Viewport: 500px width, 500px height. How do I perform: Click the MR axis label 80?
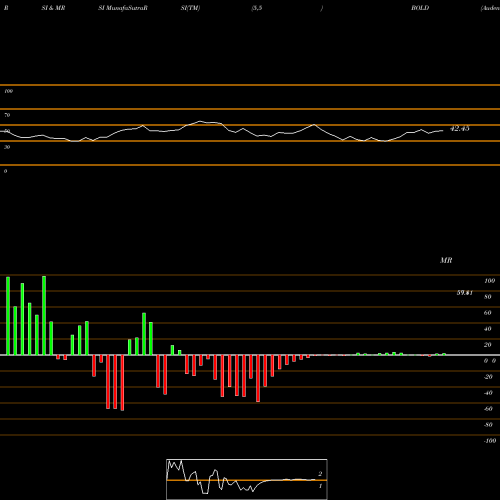click(x=488, y=297)
